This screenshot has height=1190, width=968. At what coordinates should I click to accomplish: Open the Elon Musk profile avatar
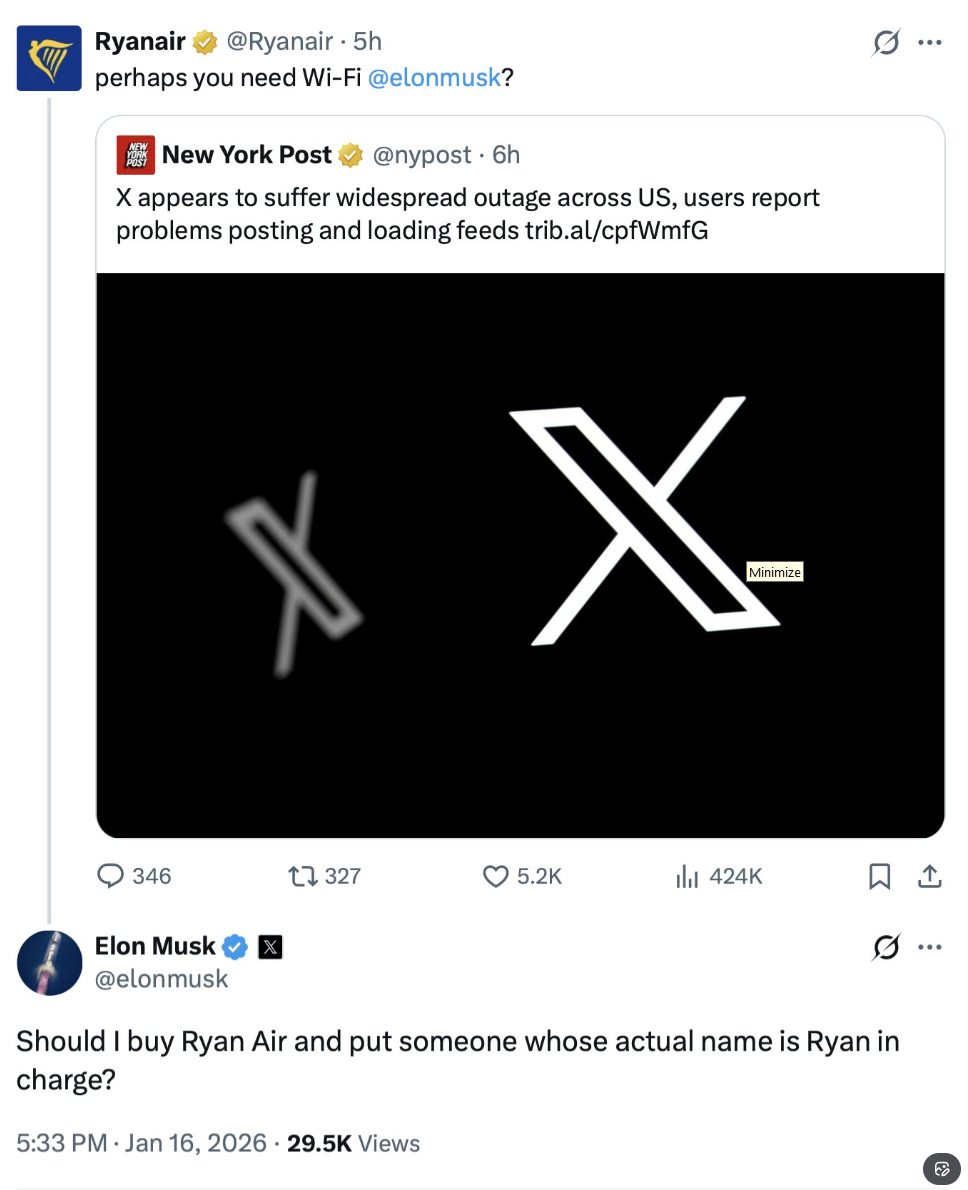49,962
